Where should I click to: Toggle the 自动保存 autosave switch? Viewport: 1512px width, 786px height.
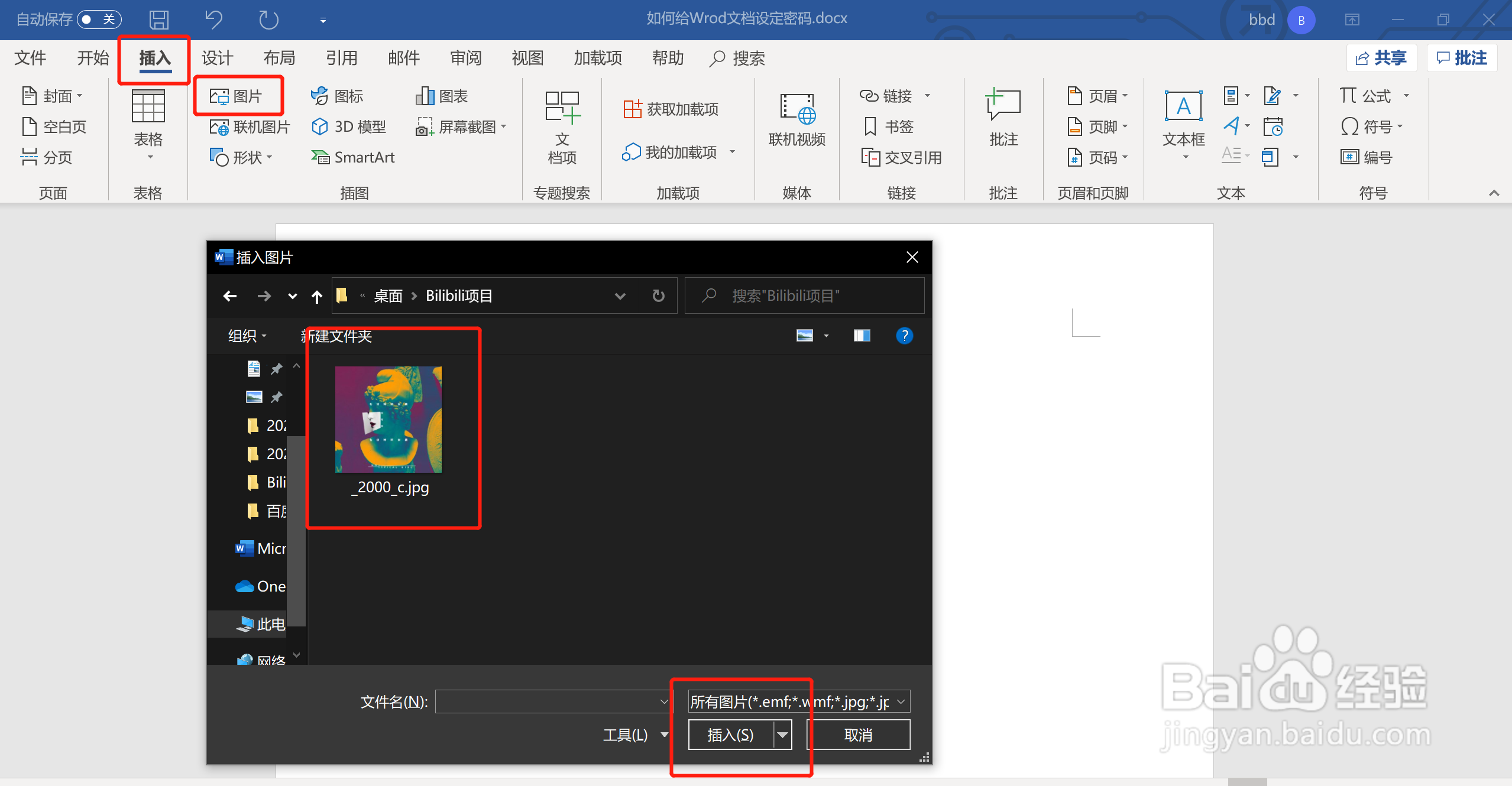click(99, 20)
